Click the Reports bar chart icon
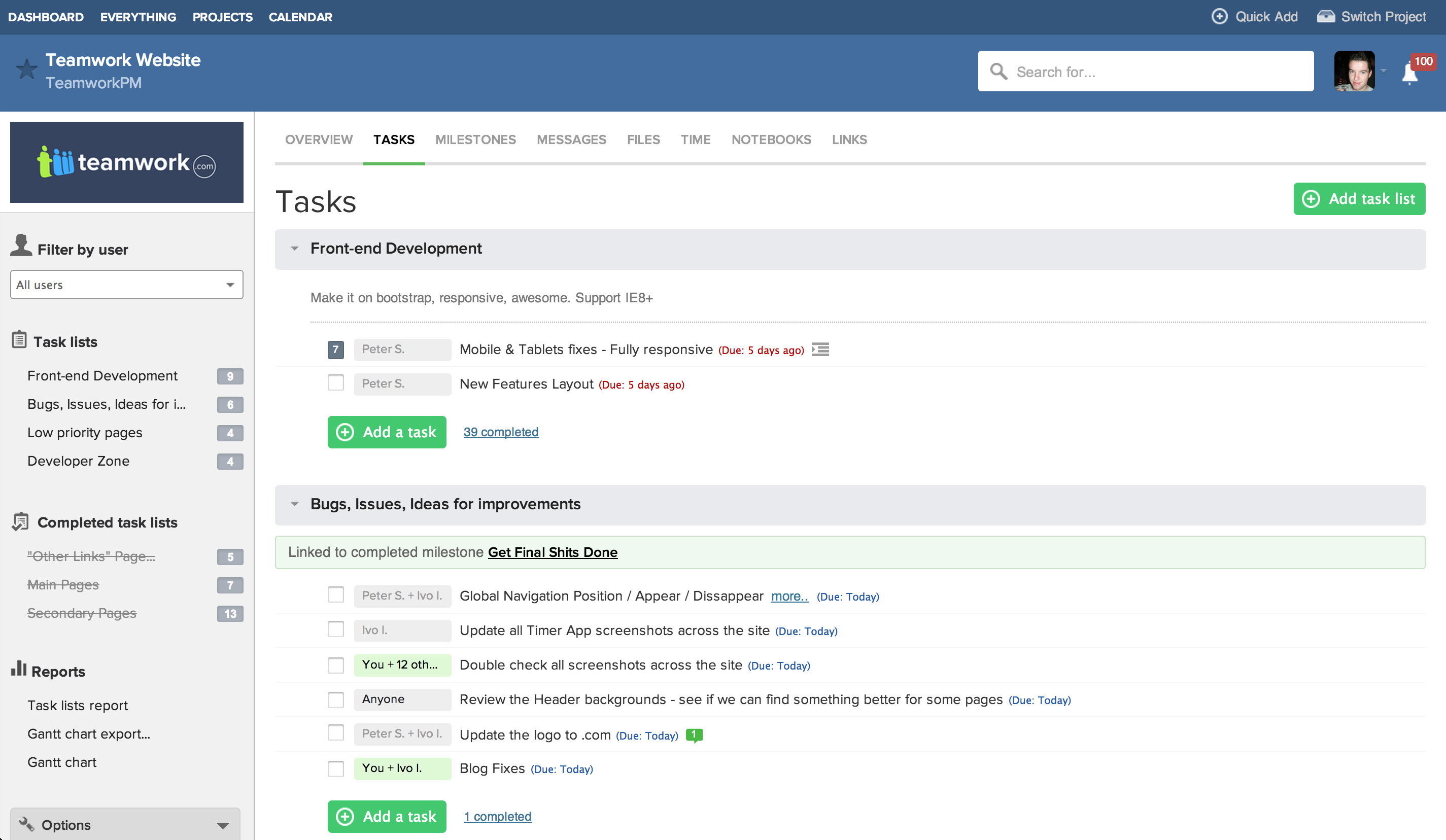This screenshot has width=1446, height=840. coord(19,669)
